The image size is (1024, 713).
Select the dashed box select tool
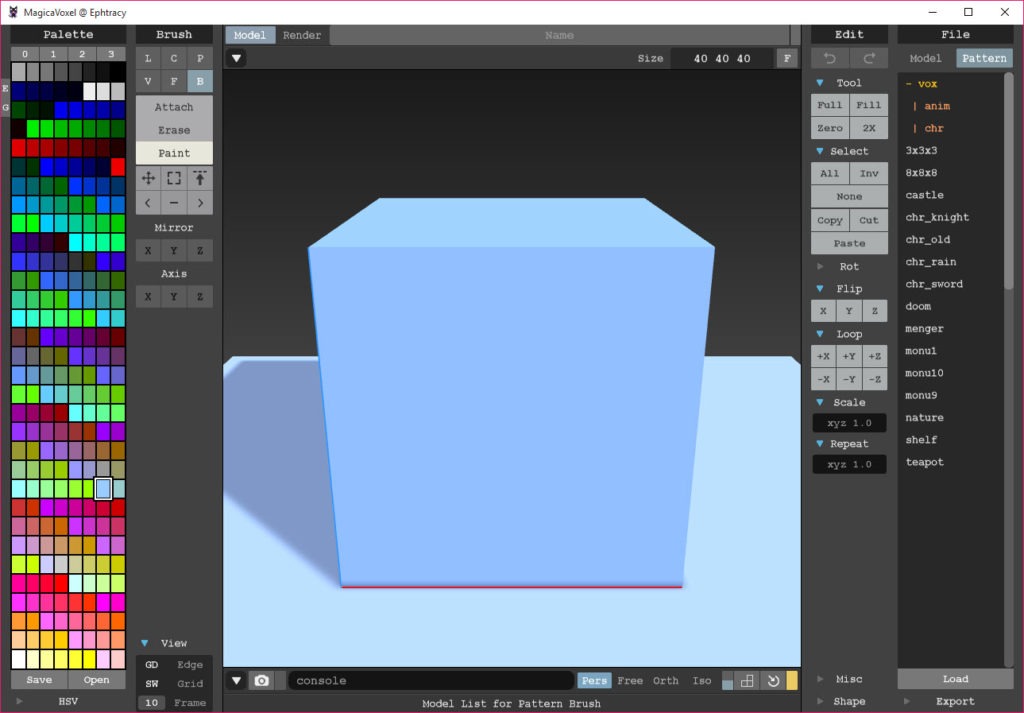(174, 178)
